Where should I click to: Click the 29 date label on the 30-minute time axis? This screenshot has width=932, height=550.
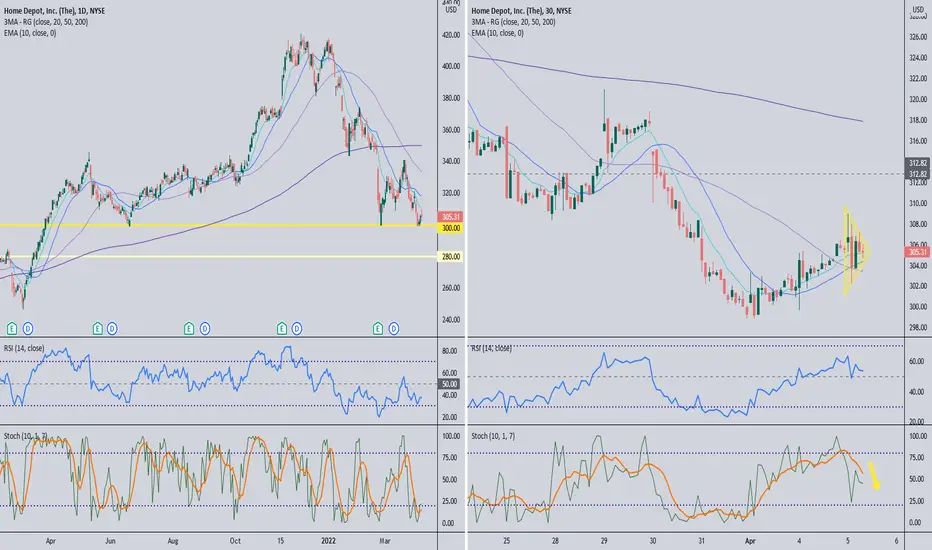tap(604, 541)
